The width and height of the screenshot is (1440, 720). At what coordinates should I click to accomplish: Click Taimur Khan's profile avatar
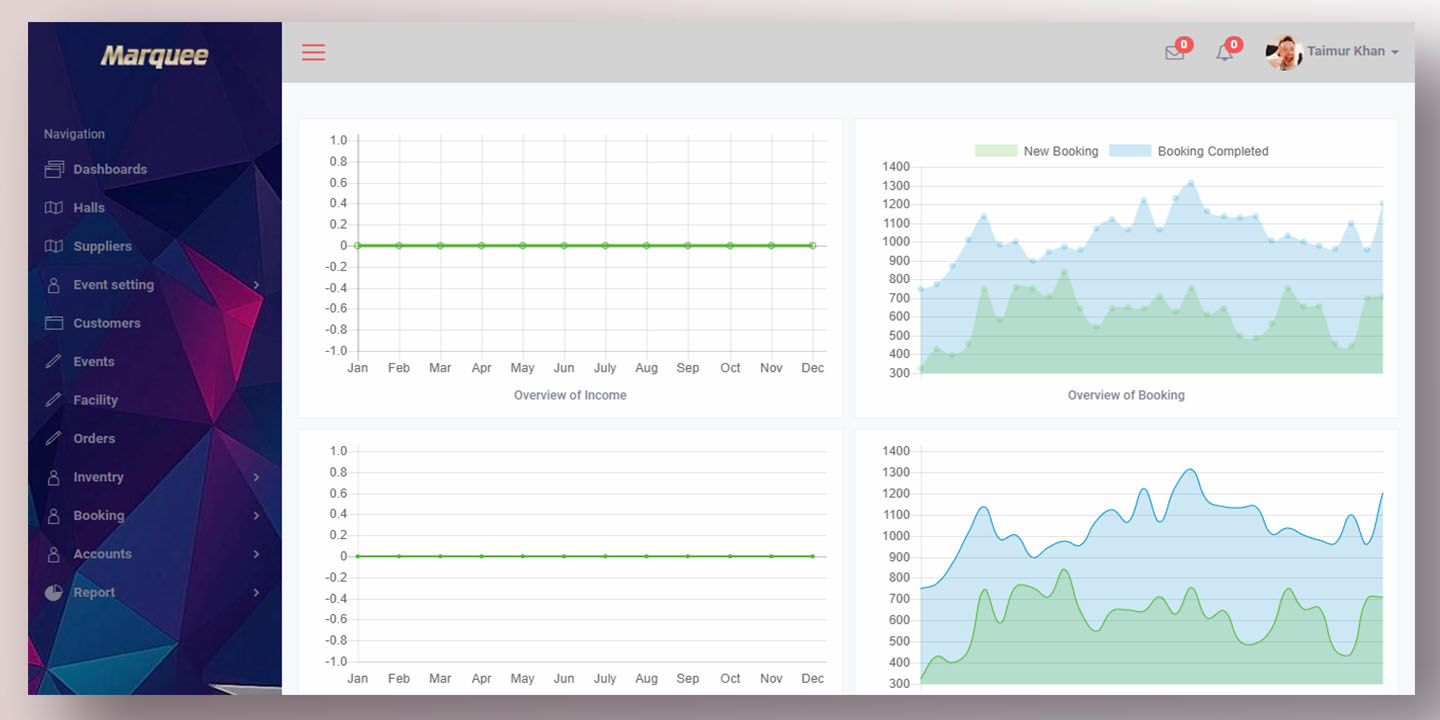pyautogui.click(x=1283, y=52)
